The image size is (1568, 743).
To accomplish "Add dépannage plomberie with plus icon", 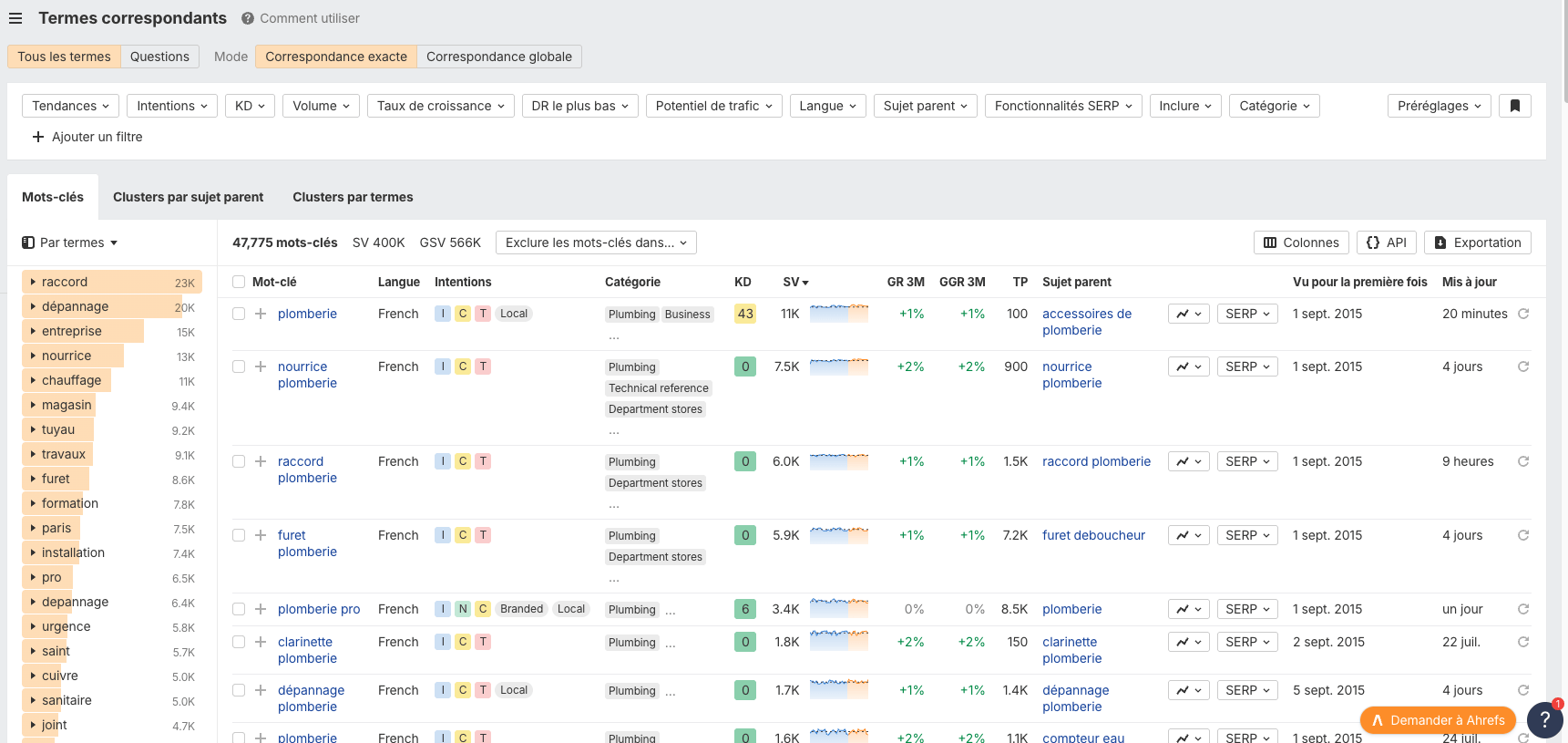I will [x=261, y=690].
